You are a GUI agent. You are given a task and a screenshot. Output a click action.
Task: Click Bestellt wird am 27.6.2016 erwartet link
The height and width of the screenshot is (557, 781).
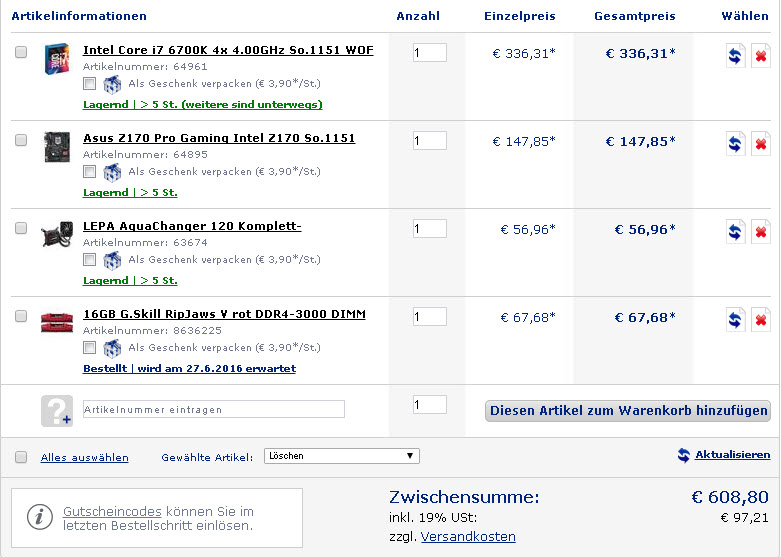coord(189,369)
